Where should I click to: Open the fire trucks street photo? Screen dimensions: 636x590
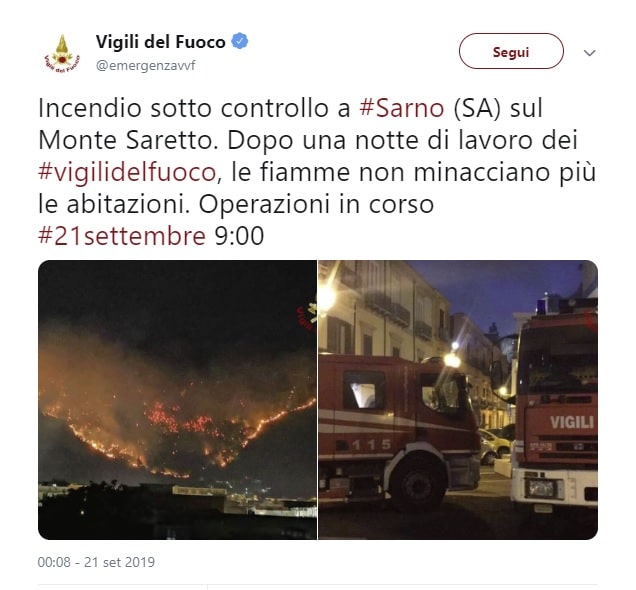point(458,400)
